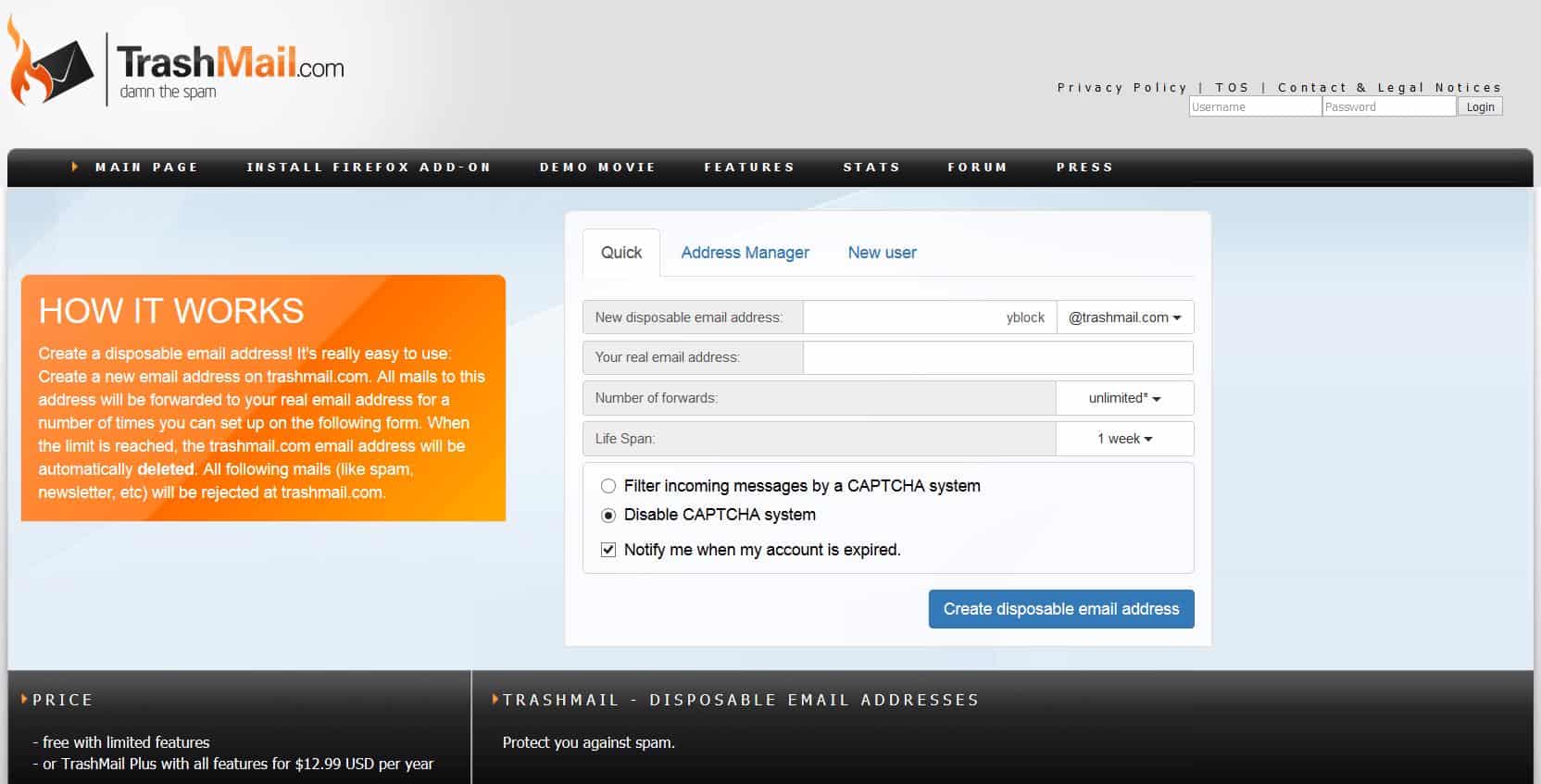Click the Your real email address field
Image resolution: width=1541 pixels, height=784 pixels.
[998, 357]
